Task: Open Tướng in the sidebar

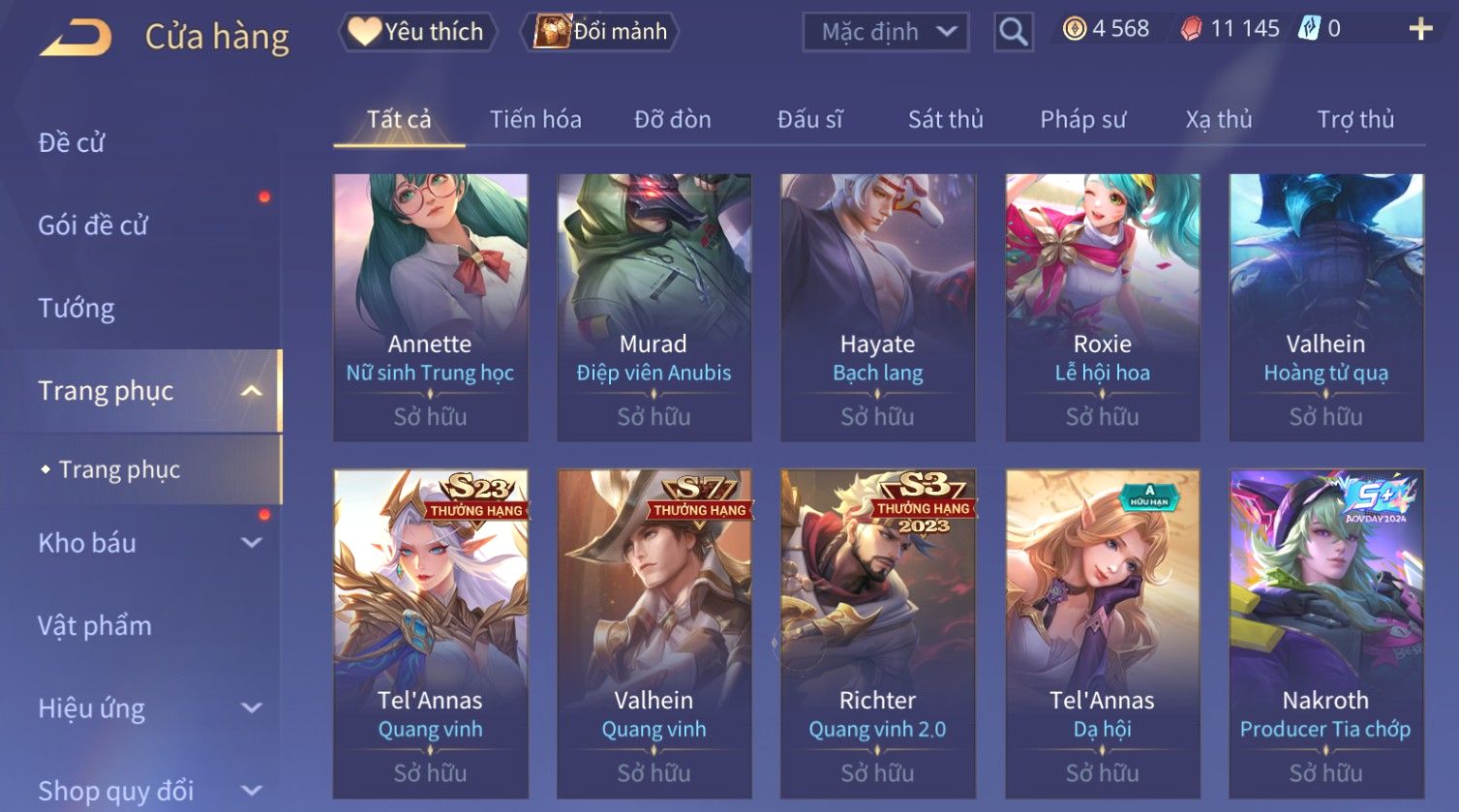Action: click(76, 308)
